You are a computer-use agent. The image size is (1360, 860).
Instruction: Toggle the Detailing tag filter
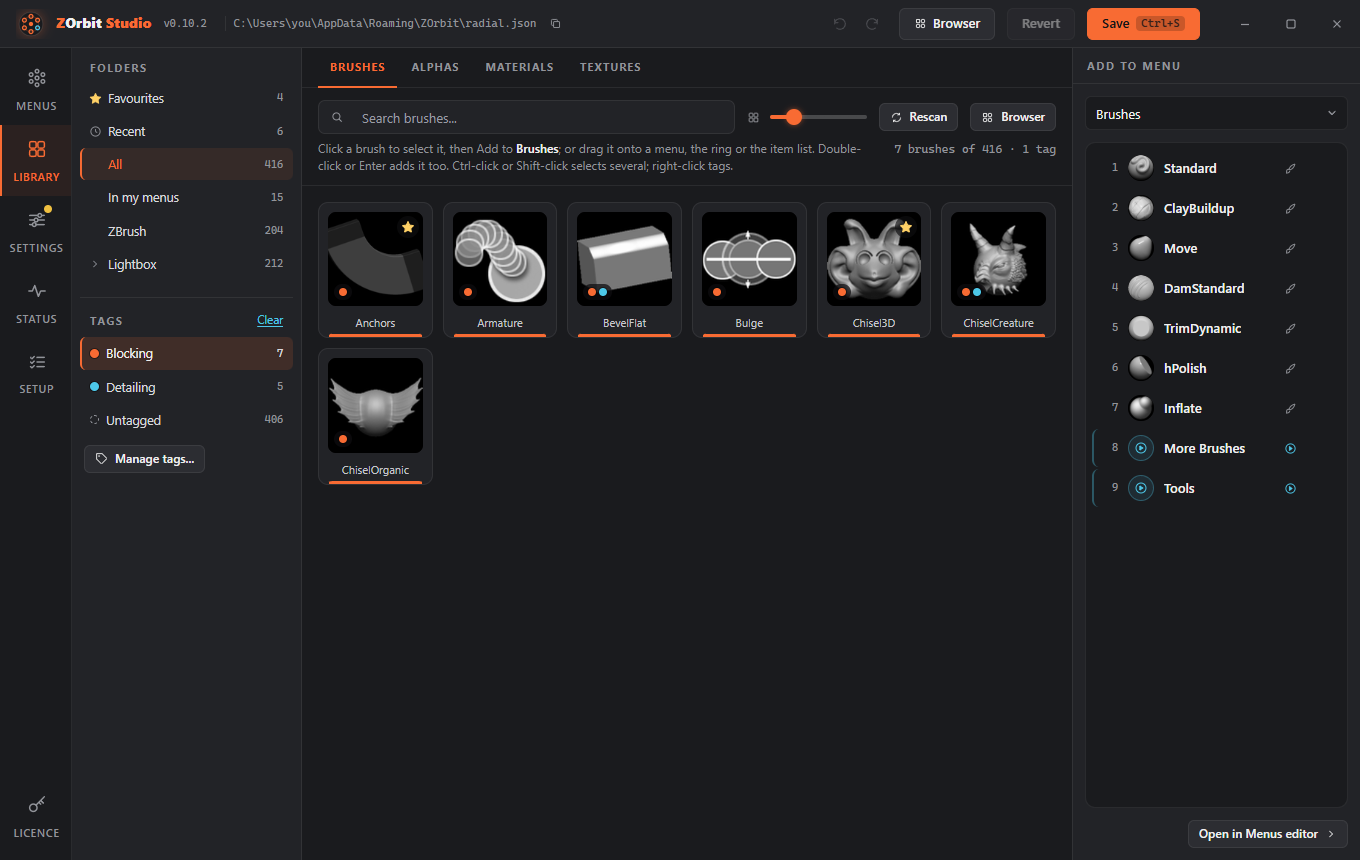point(186,387)
